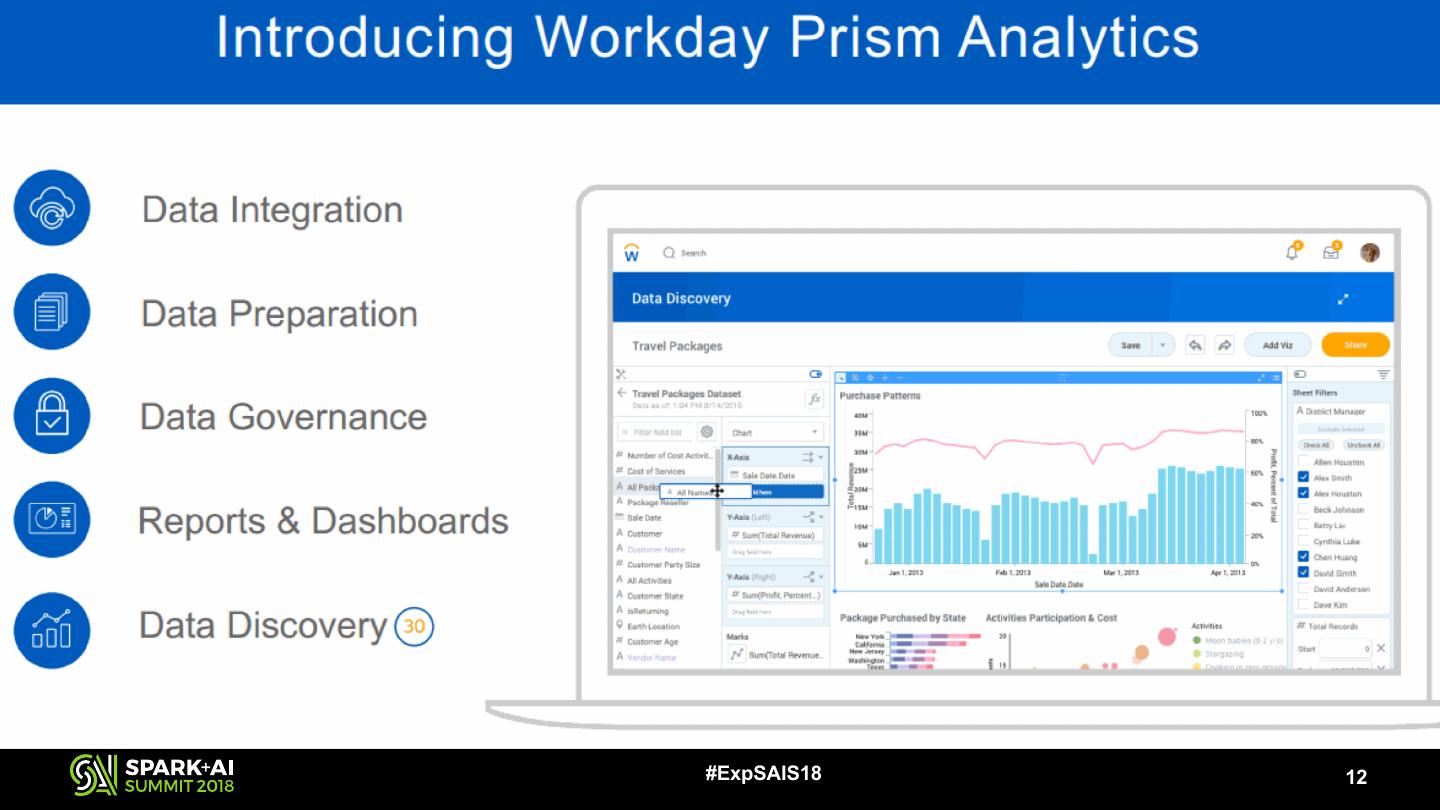Uncheck the Chen Huang filter box

pos(1303,557)
